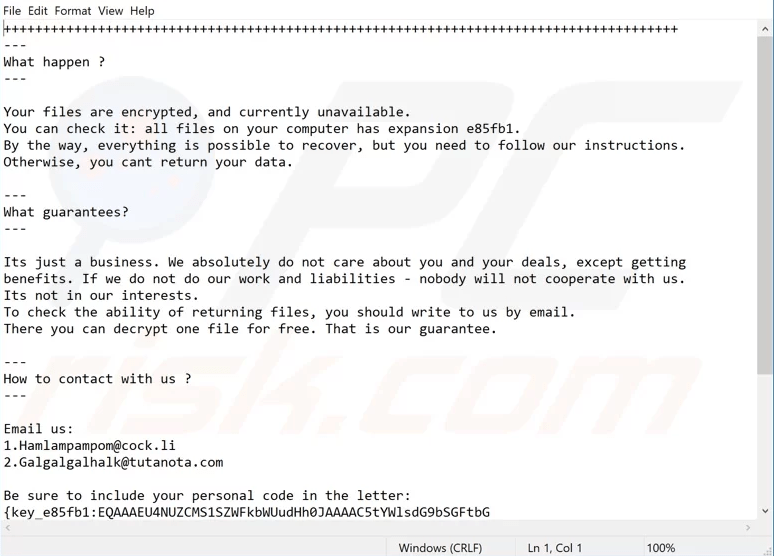
Task: Place cursor in the 'What happen ?' heading
Action: pos(54,62)
